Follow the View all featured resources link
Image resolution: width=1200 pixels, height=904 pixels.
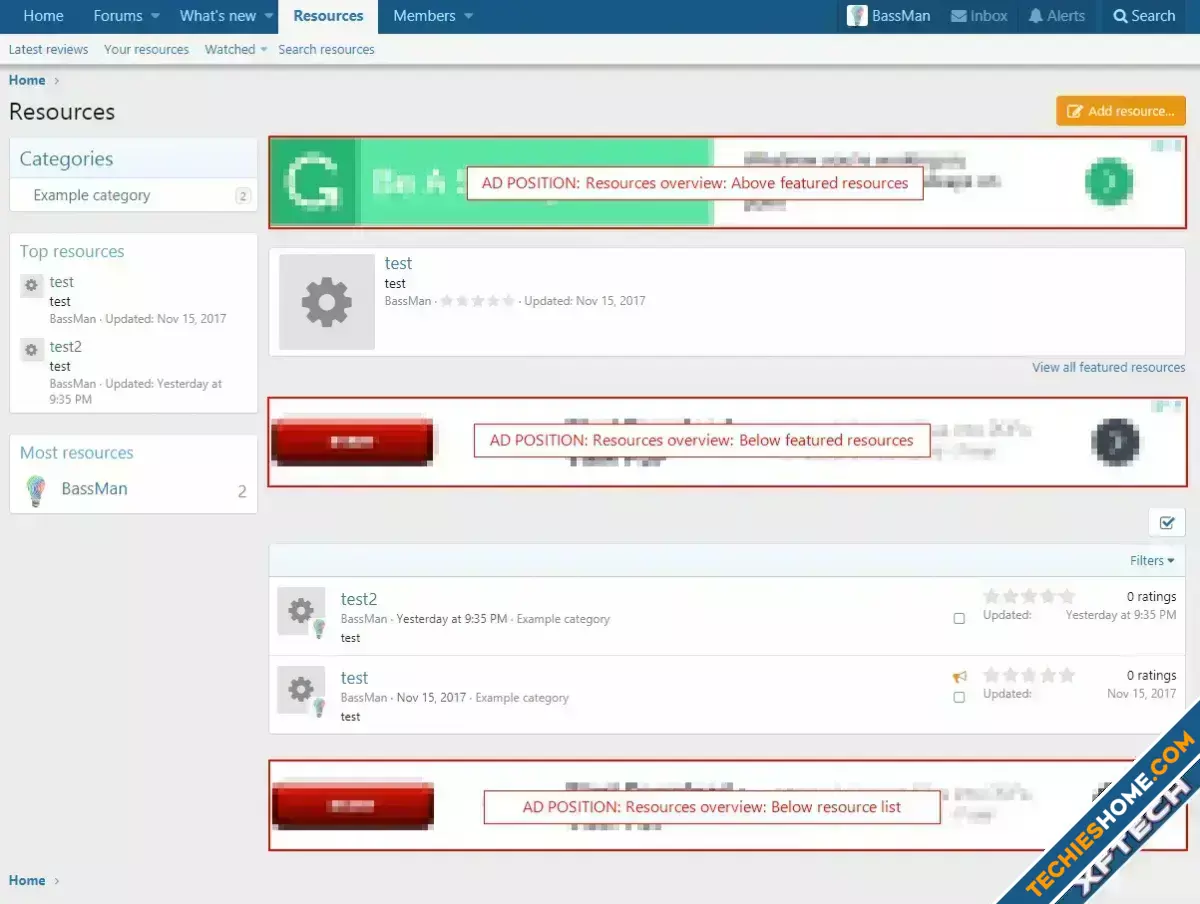click(1109, 367)
